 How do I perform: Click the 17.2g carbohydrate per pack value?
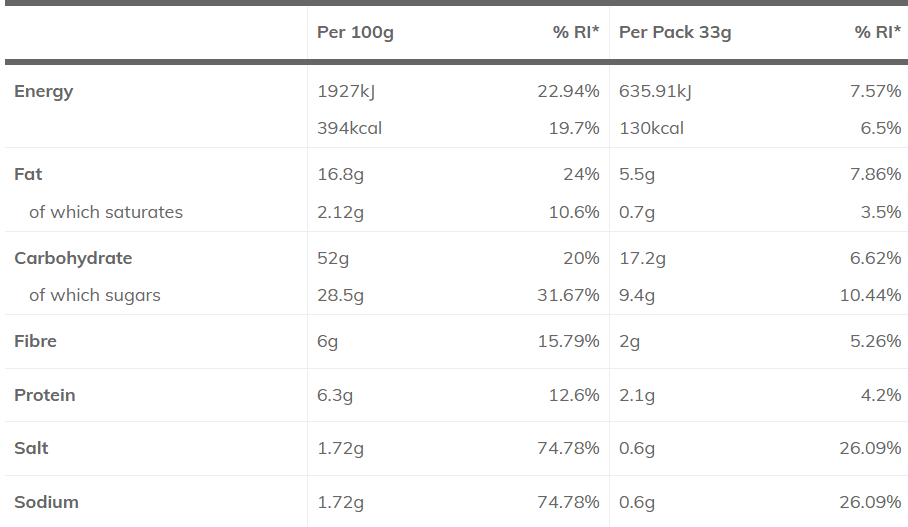point(642,258)
